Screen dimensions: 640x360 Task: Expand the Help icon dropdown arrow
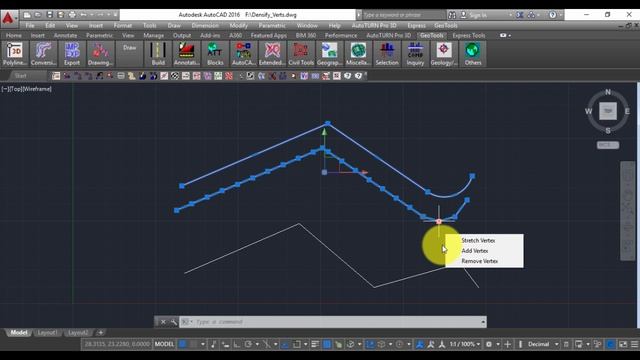point(560,15)
